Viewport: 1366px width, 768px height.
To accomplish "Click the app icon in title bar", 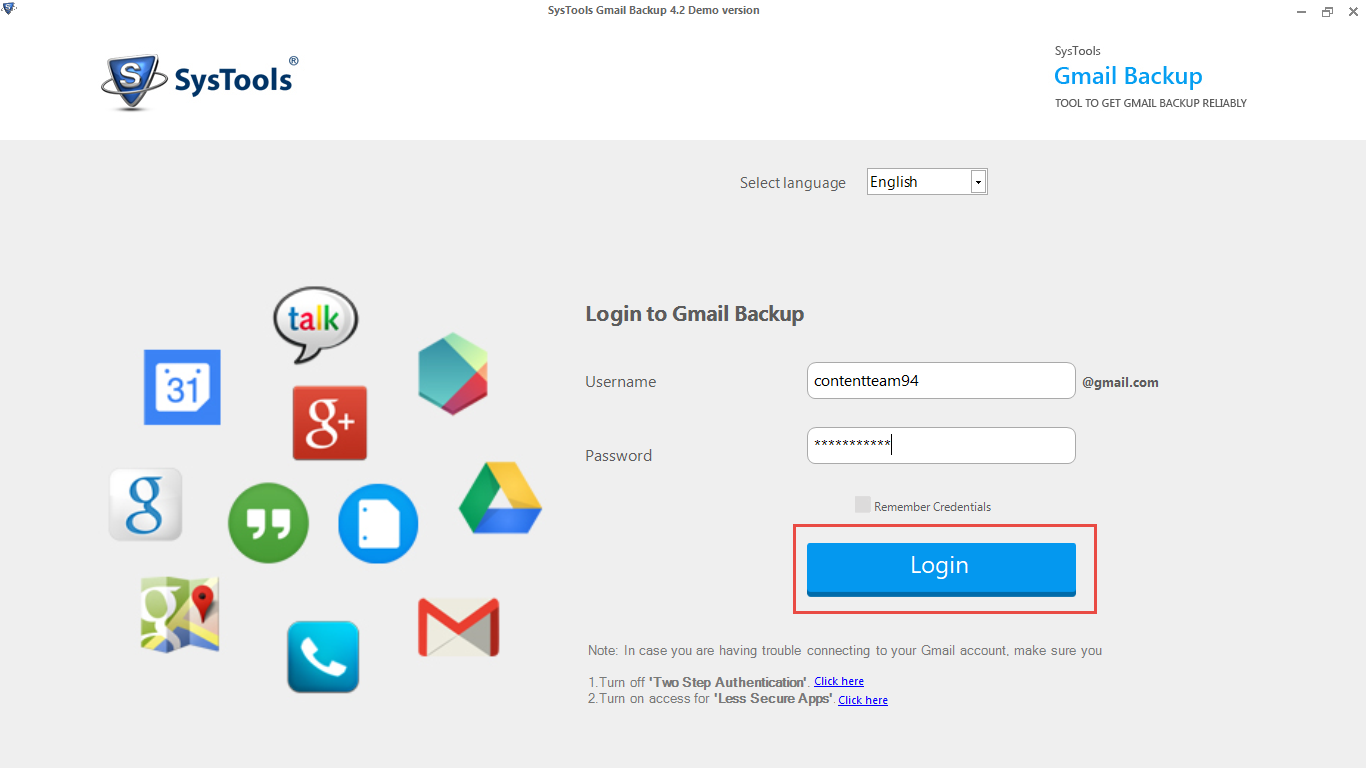I will tap(9, 10).
